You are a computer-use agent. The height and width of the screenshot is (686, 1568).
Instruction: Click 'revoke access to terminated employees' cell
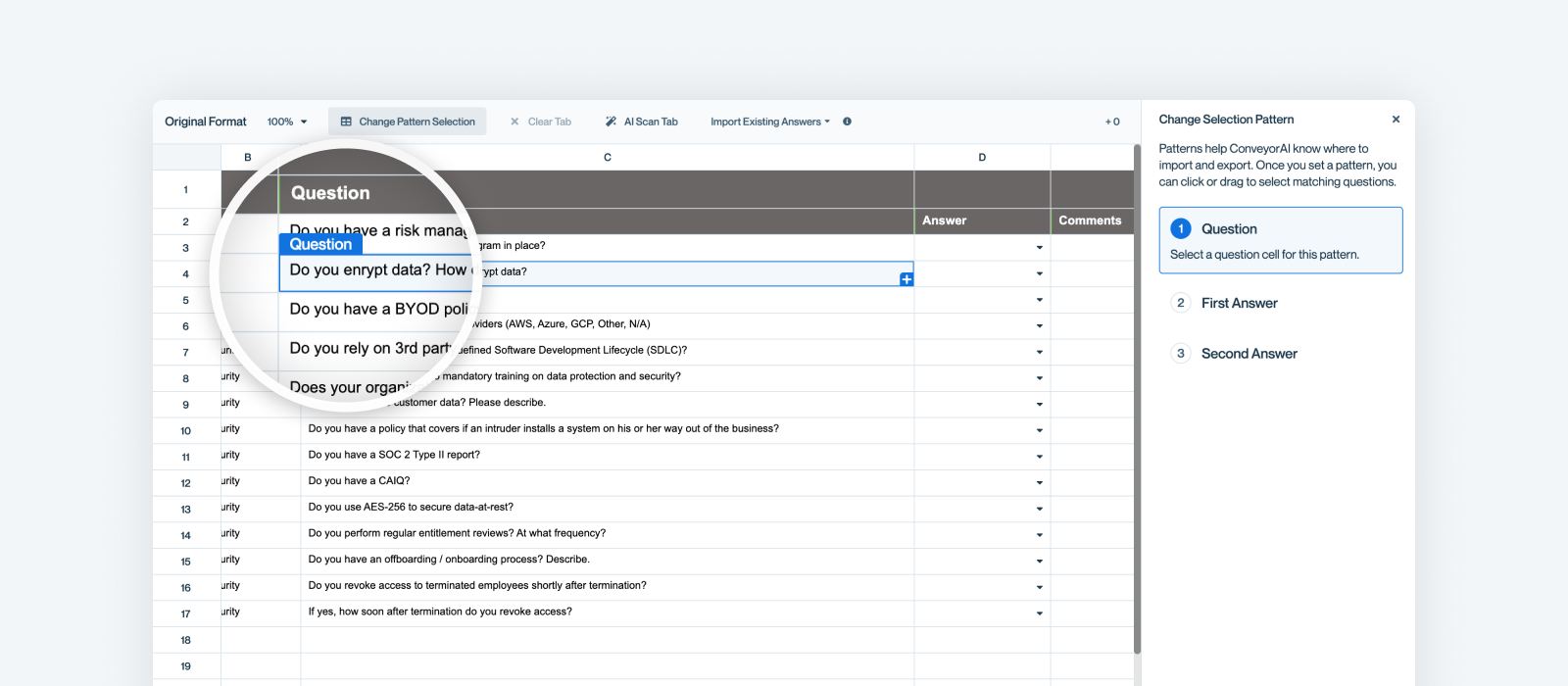coord(608,586)
